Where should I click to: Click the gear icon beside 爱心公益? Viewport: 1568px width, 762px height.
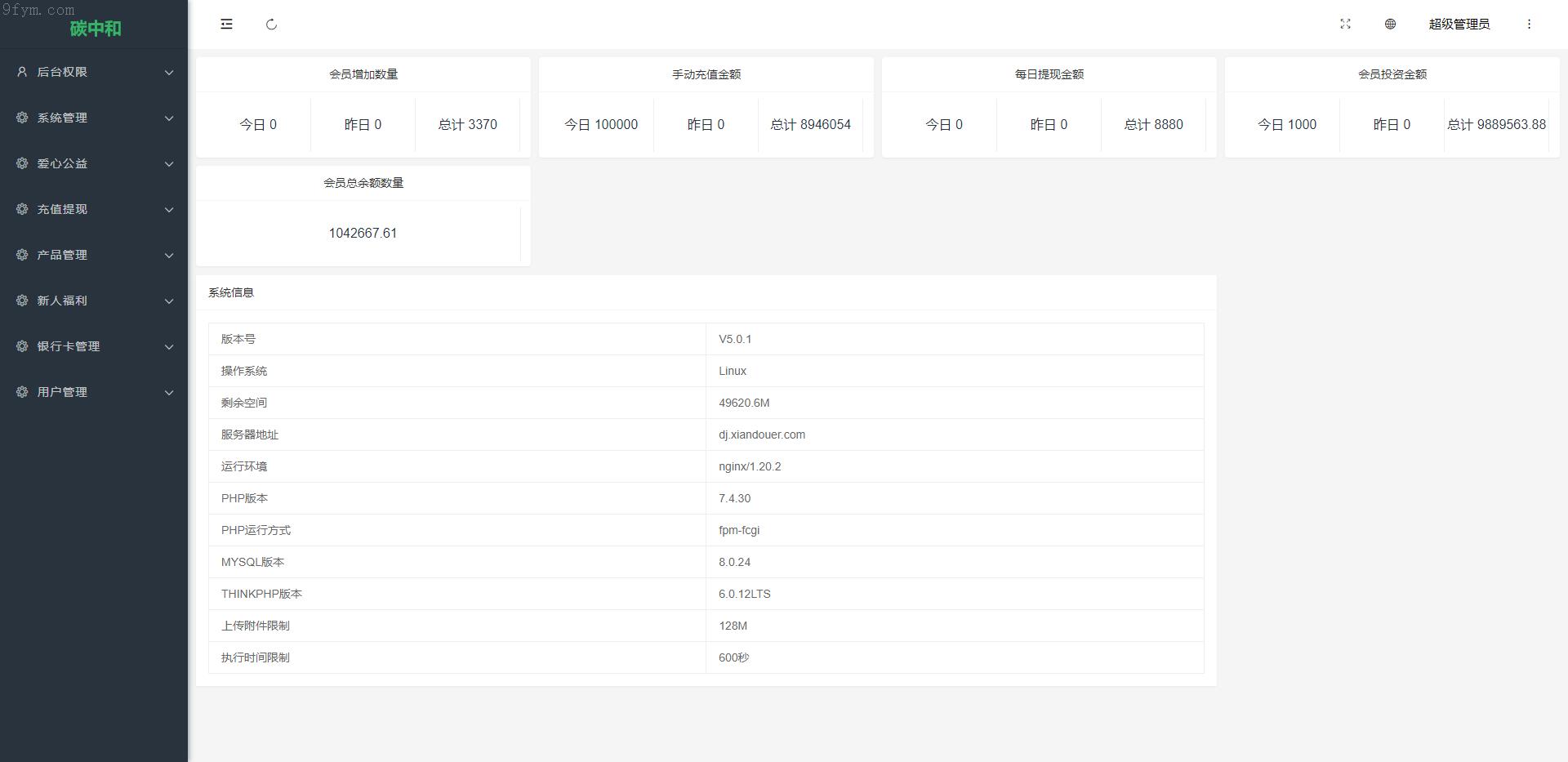pos(22,163)
